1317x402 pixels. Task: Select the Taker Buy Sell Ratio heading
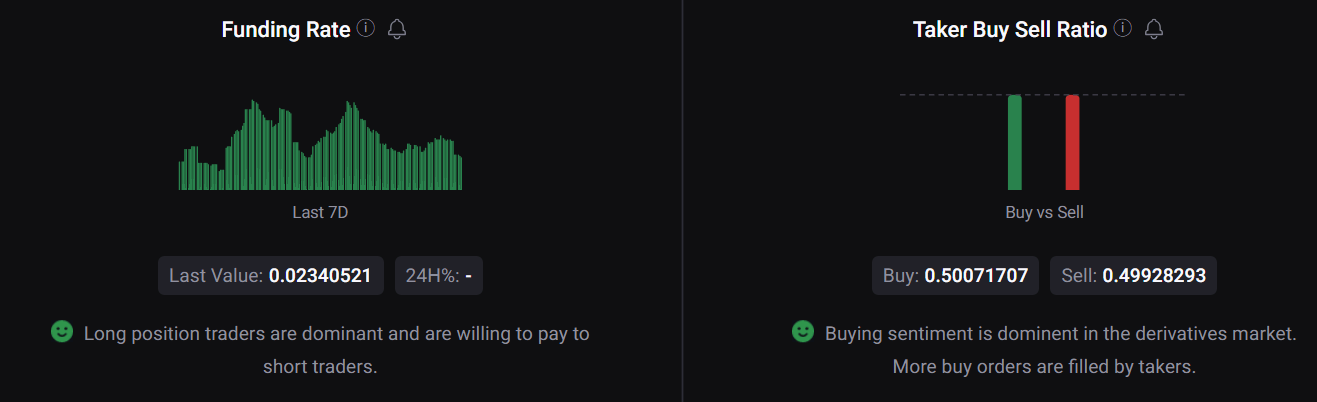[1010, 30]
